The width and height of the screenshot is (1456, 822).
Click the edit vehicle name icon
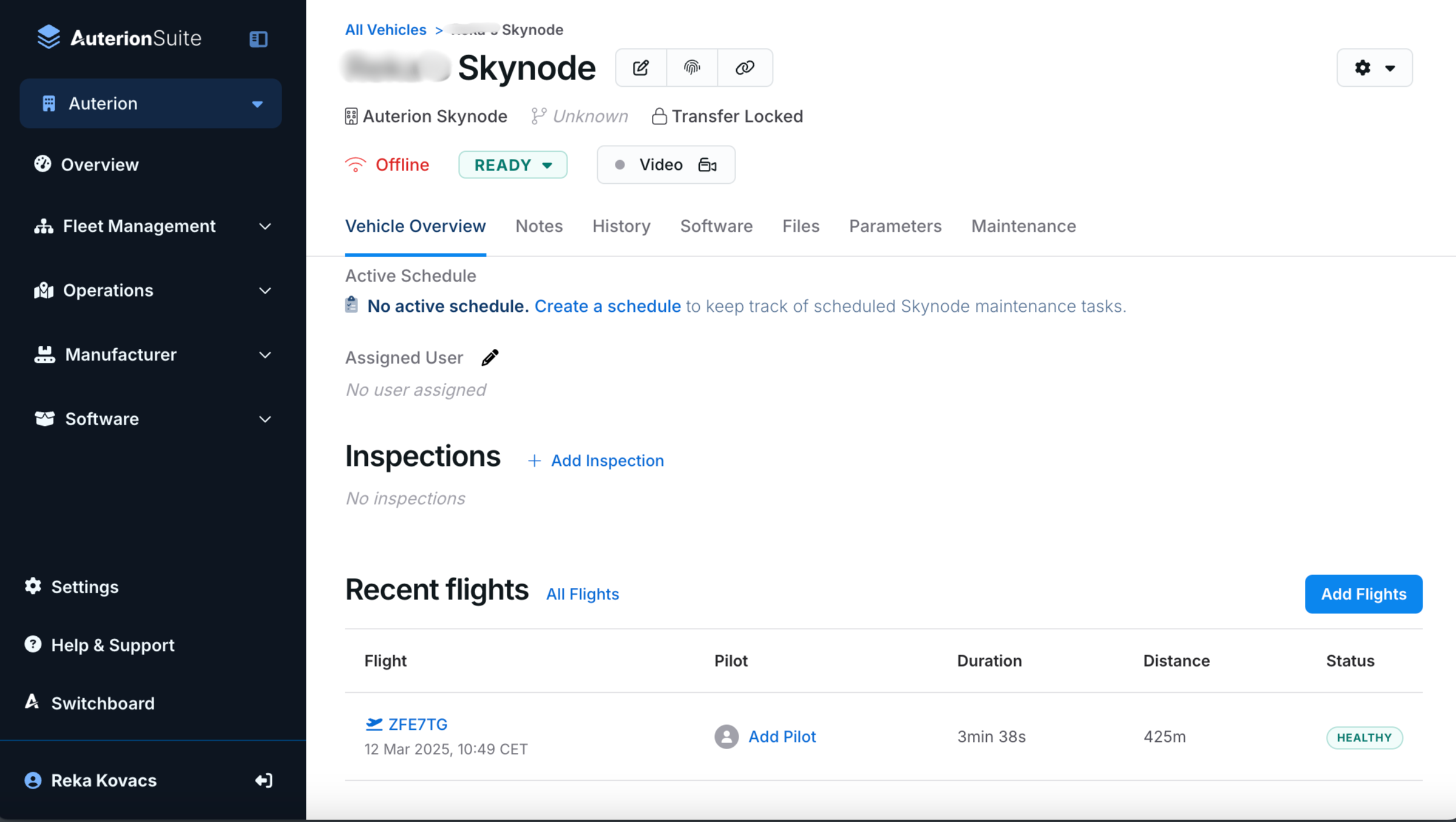[x=641, y=67]
